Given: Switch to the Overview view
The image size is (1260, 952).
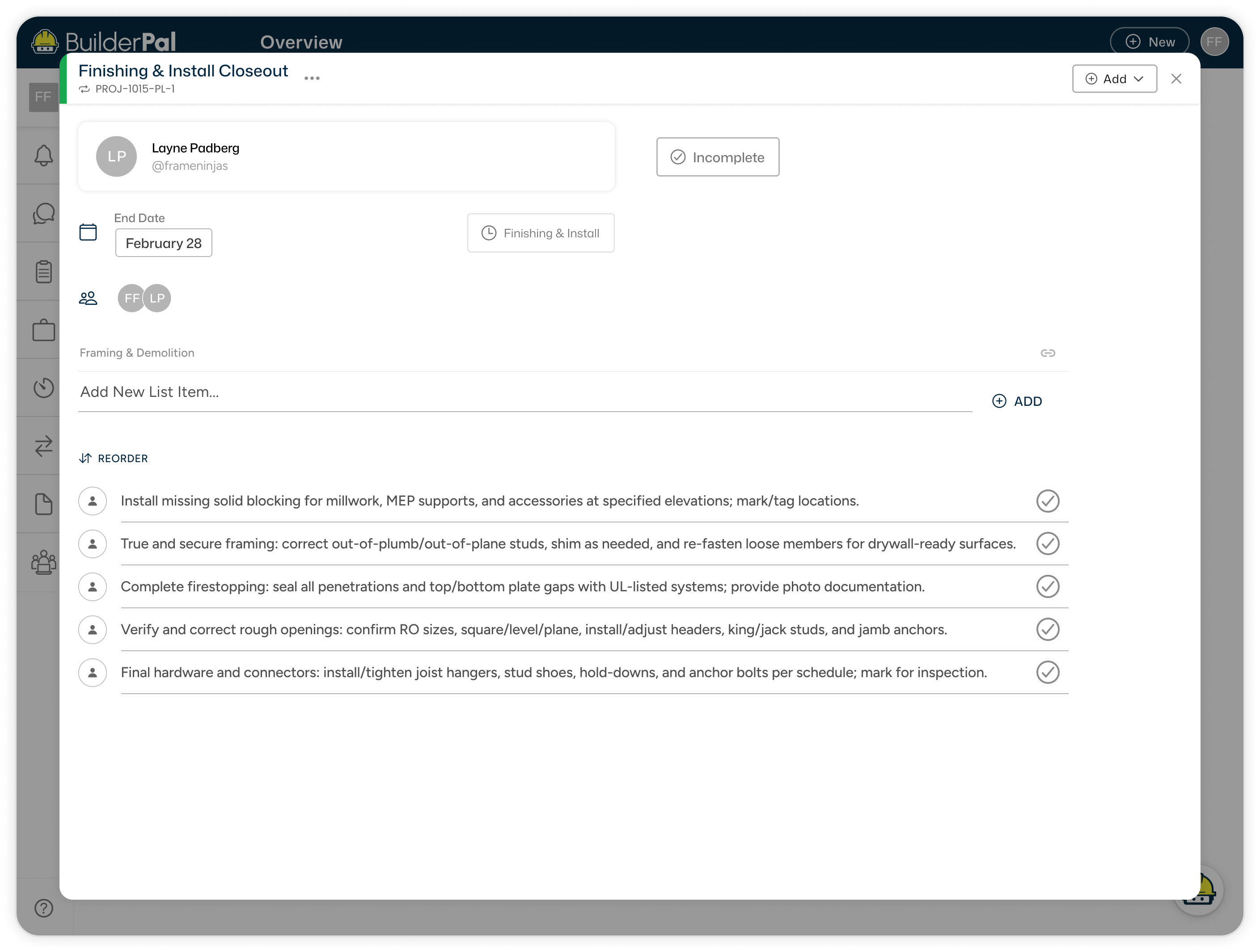Looking at the screenshot, I should (x=301, y=41).
